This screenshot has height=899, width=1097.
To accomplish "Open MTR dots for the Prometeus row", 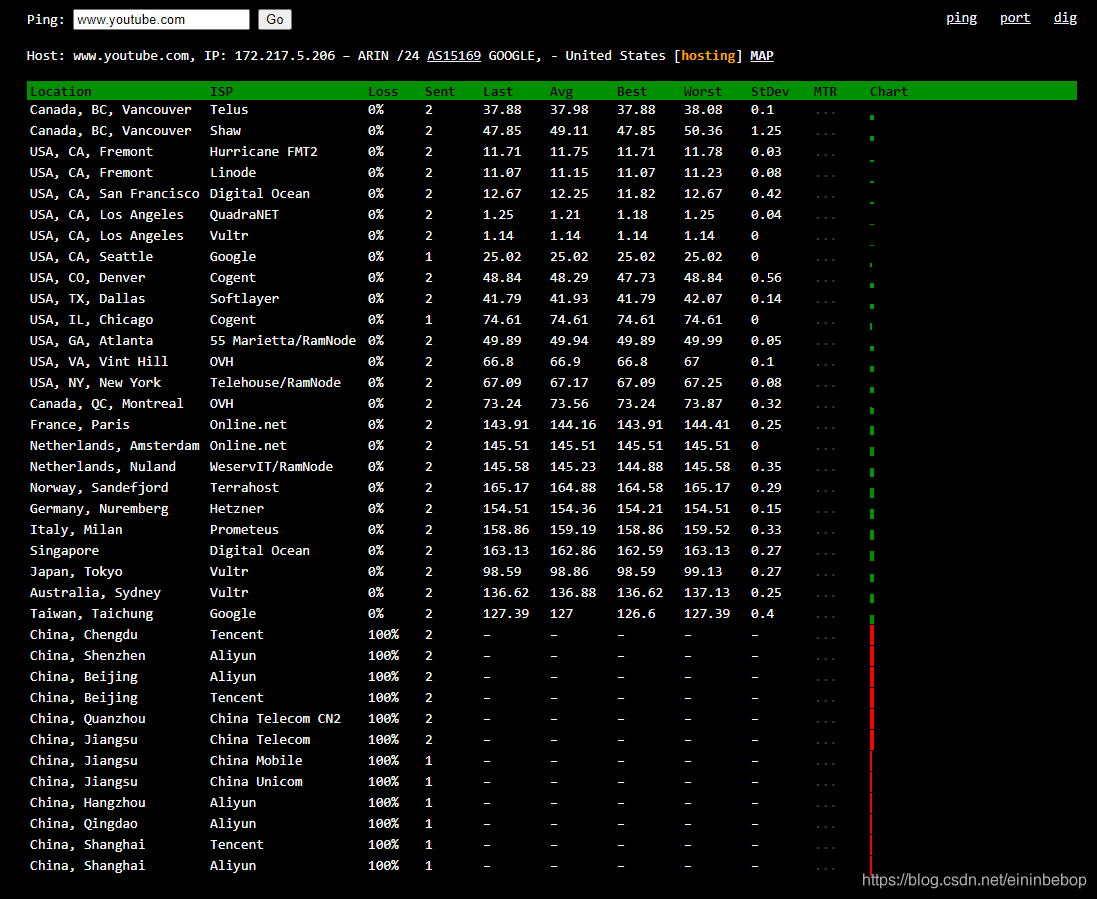I will click(825, 532).
